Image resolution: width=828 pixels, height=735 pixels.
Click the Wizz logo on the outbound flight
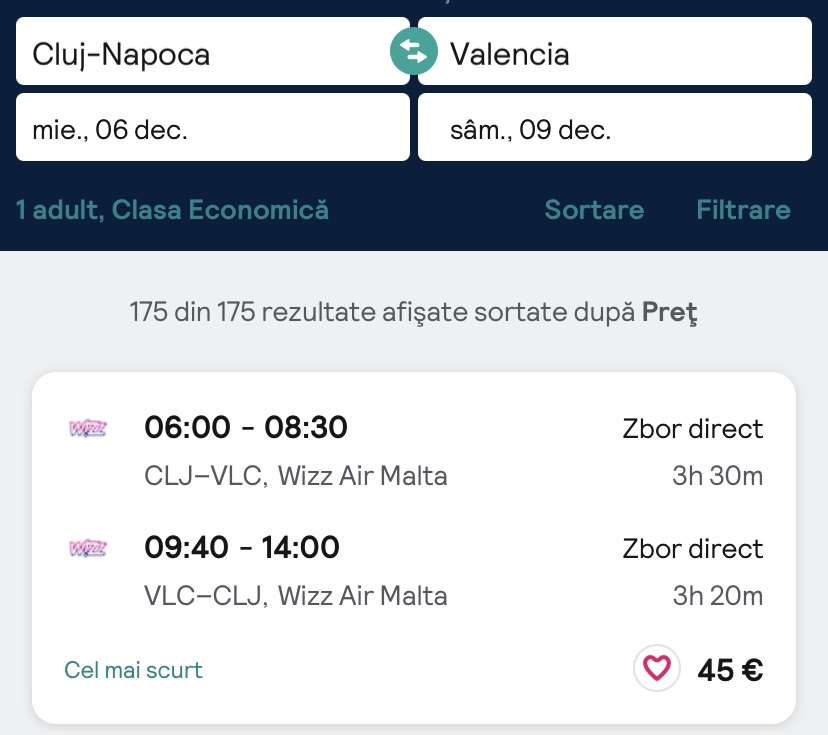(x=88, y=429)
